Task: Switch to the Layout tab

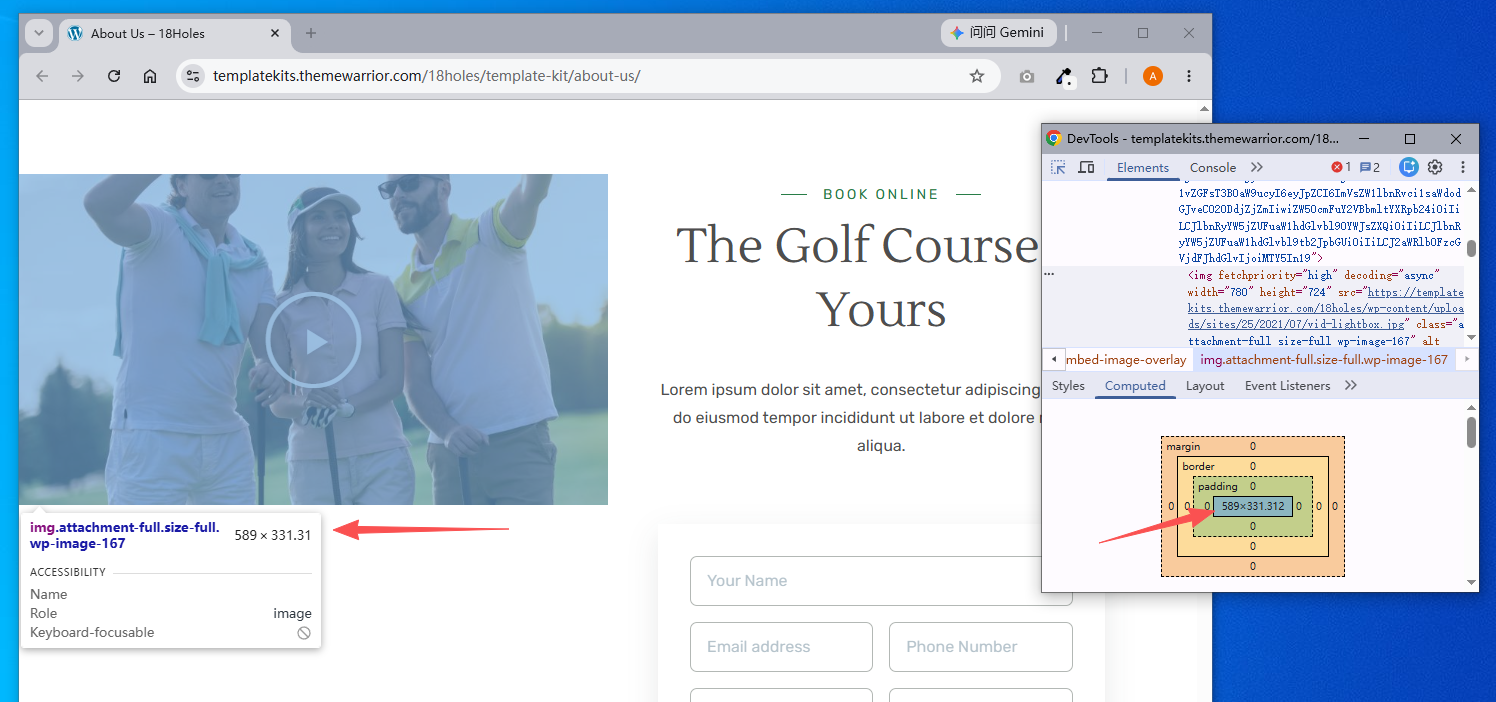Action: point(1205,385)
